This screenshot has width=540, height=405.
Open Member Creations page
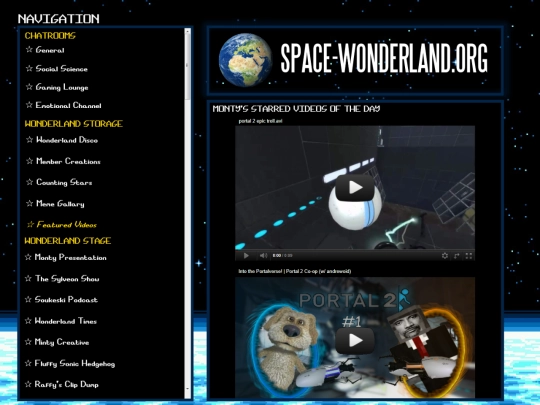coord(68,161)
